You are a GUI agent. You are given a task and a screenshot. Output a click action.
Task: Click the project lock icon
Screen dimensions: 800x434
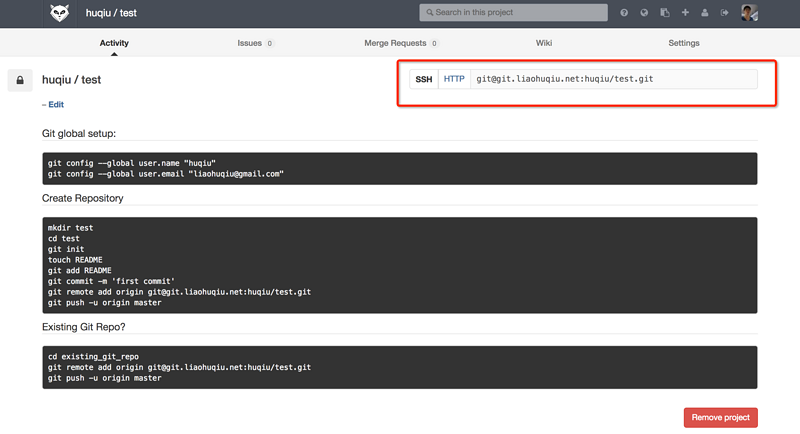(20, 80)
